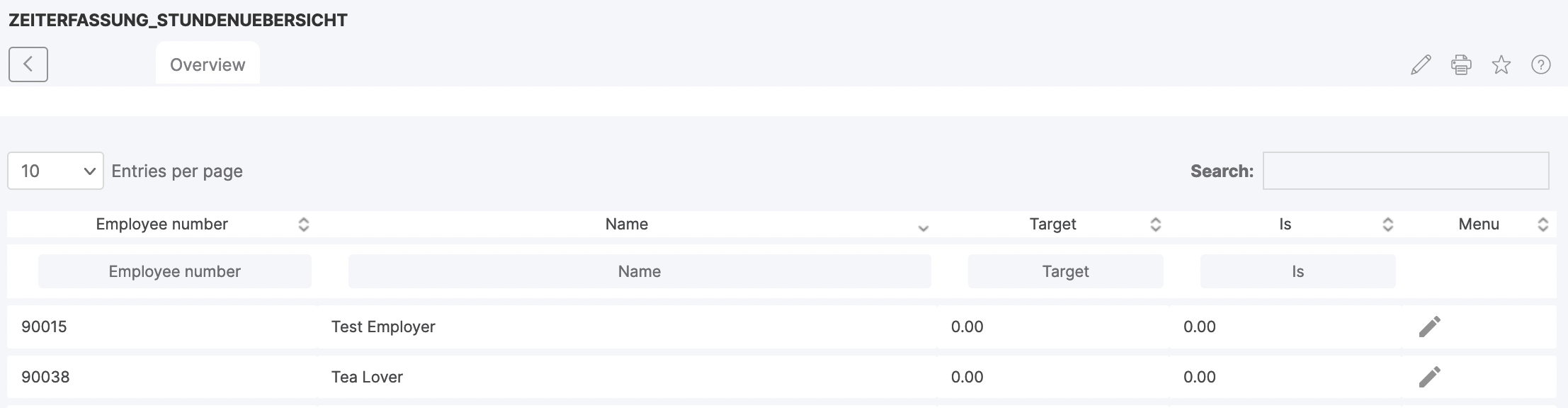Add page to favorites with star icon

coord(1501,65)
